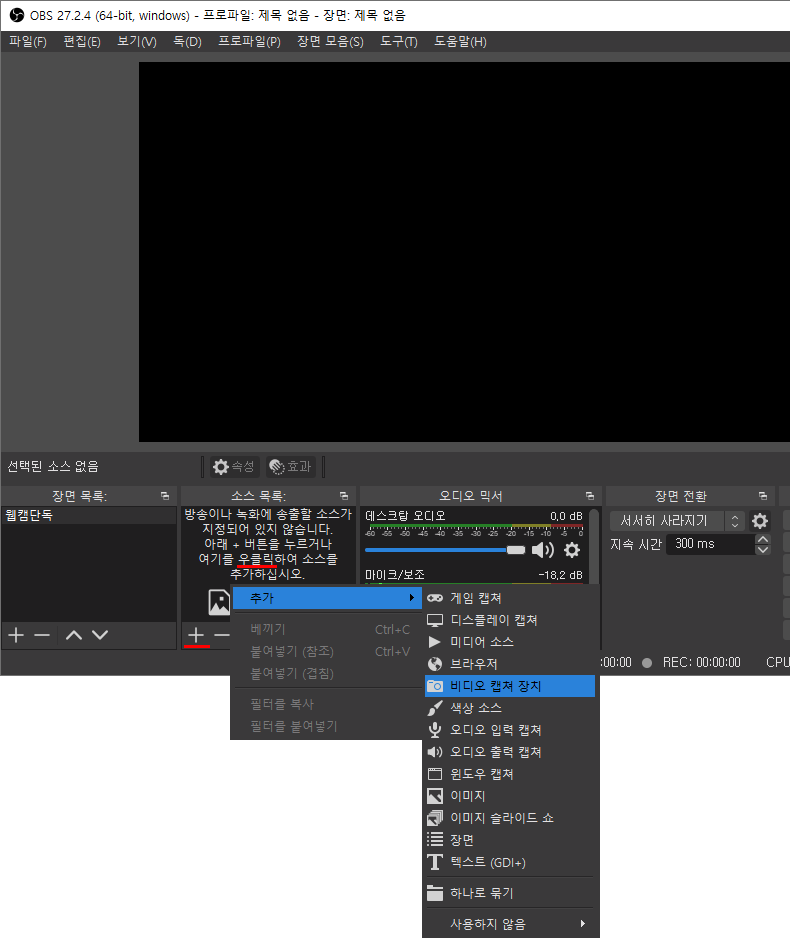The height and width of the screenshot is (938, 790).
Task: Choose 하나로 묶기 group option
Action: (510, 893)
